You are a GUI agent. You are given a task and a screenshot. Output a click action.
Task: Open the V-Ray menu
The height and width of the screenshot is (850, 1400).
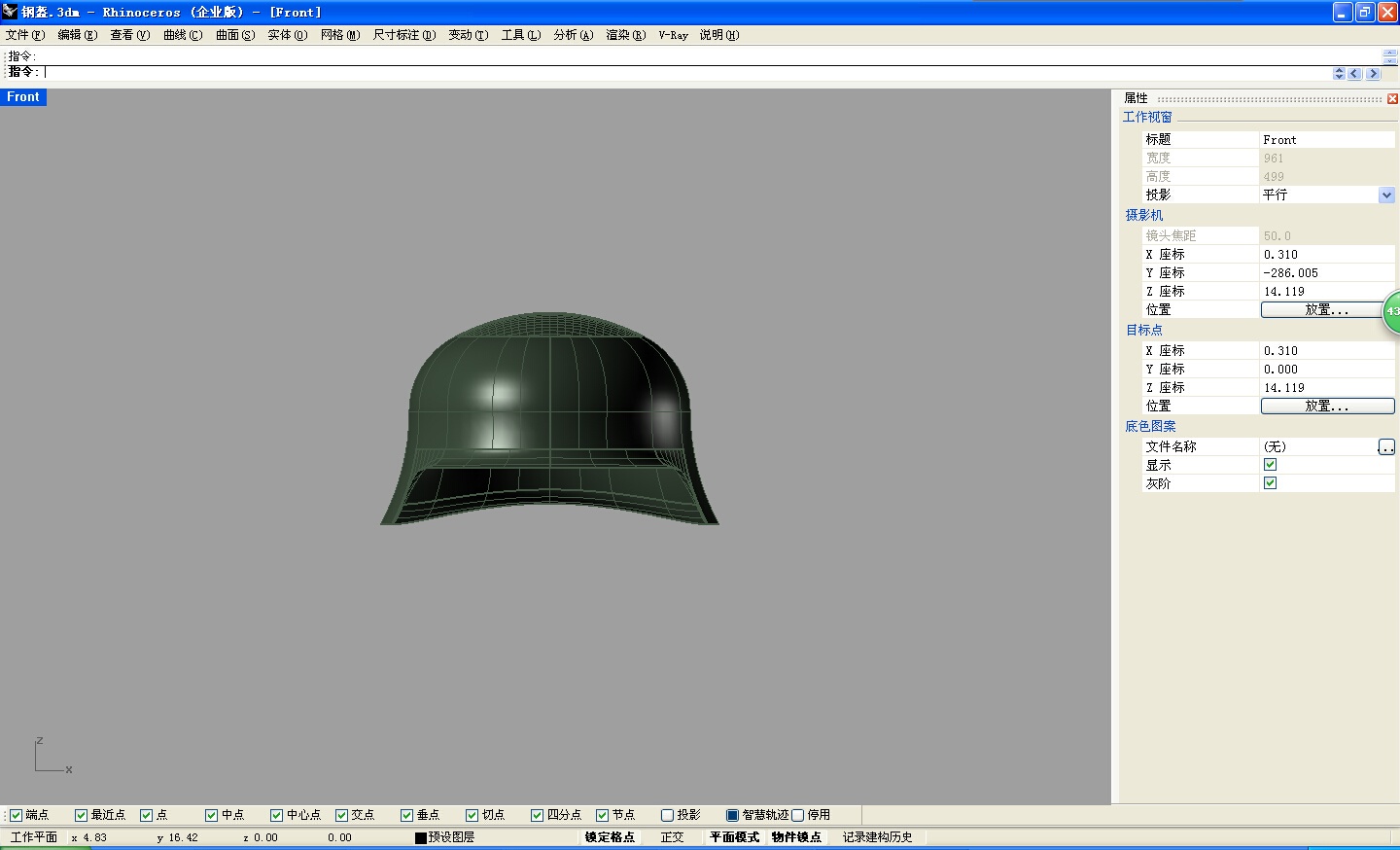673,35
